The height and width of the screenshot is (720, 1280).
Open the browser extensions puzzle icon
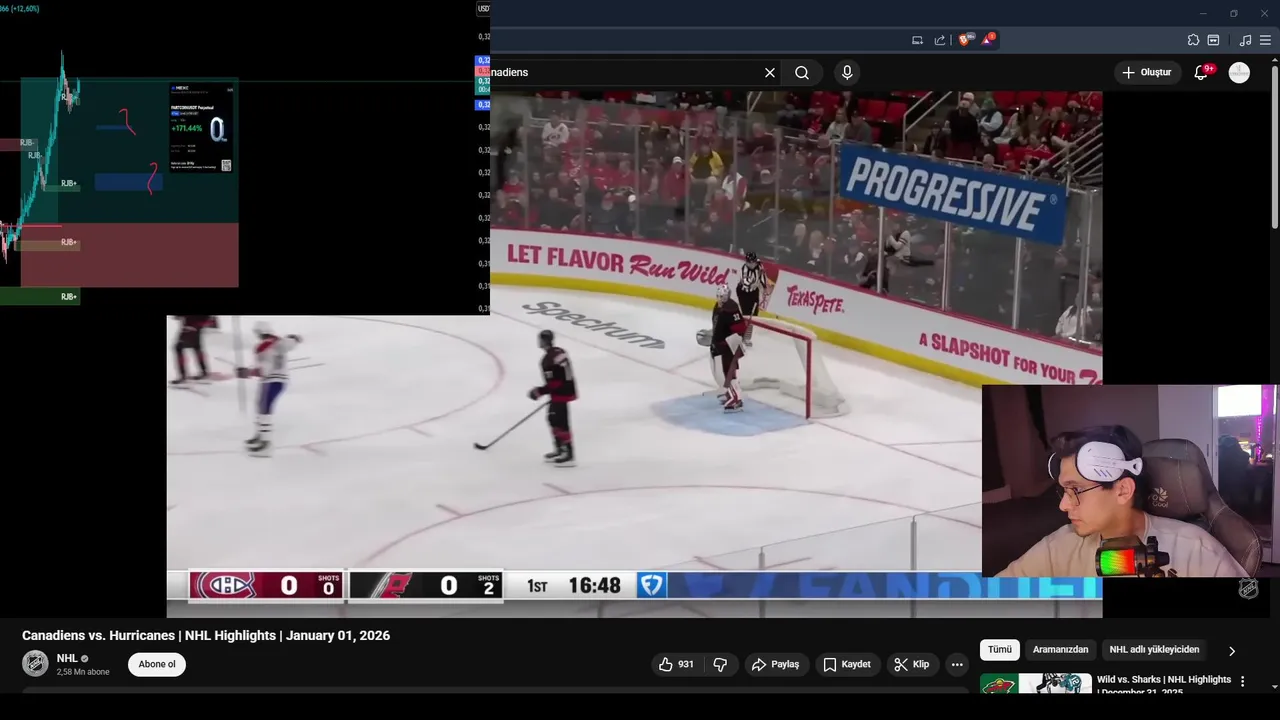[1193, 40]
